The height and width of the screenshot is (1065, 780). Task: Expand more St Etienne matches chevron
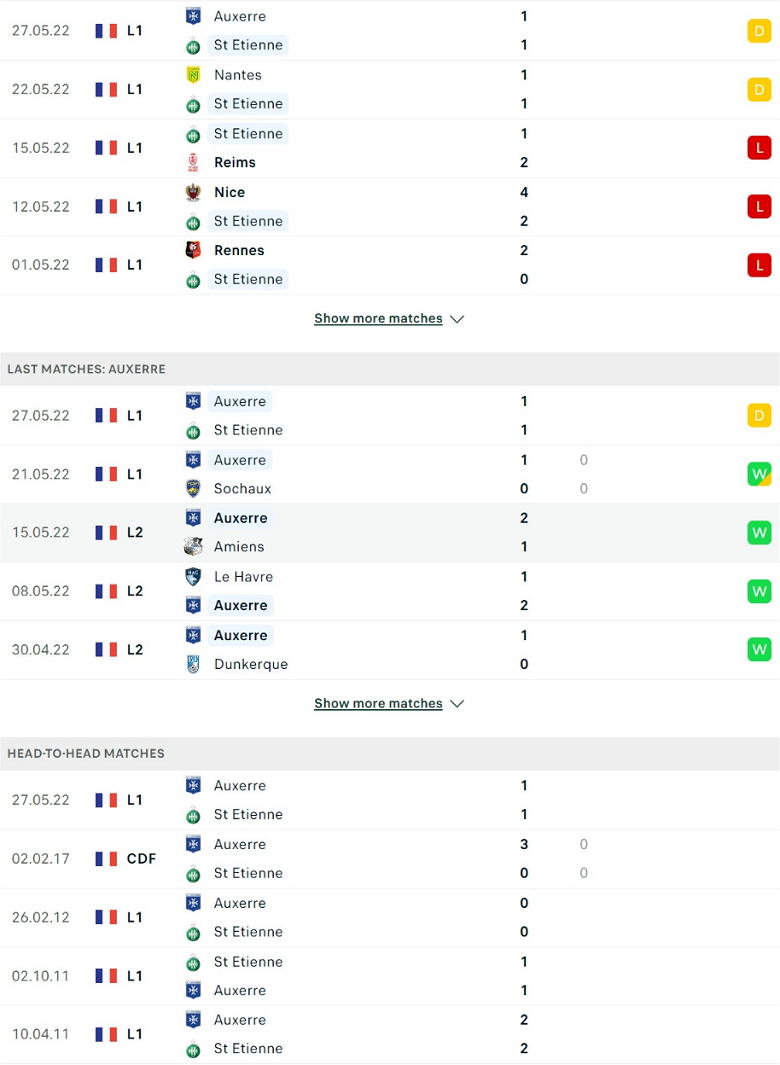(457, 319)
